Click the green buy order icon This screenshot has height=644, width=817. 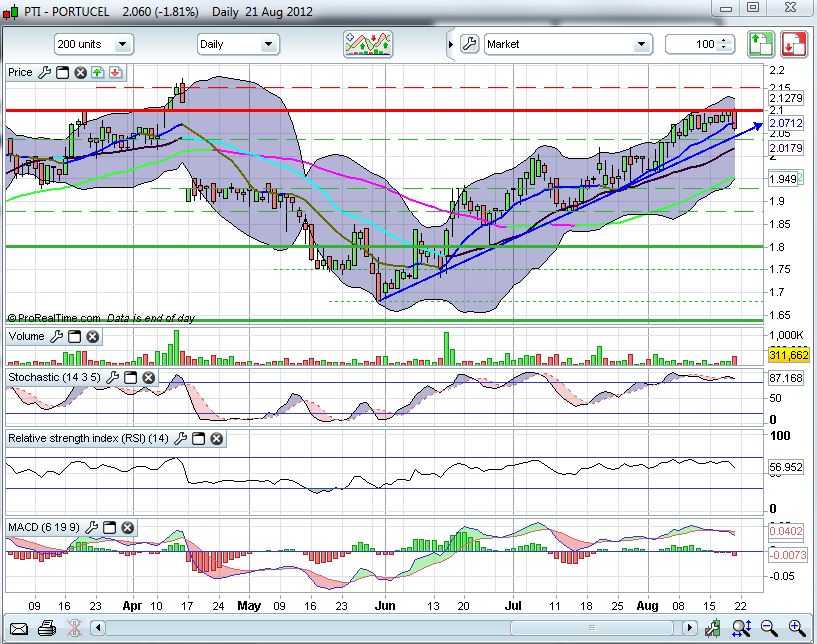(761, 44)
